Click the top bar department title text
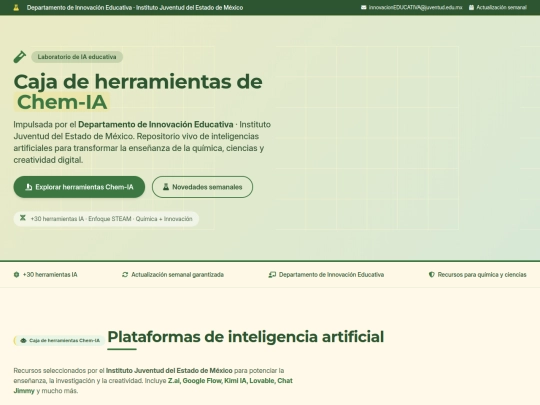540x405 pixels. 135,8
